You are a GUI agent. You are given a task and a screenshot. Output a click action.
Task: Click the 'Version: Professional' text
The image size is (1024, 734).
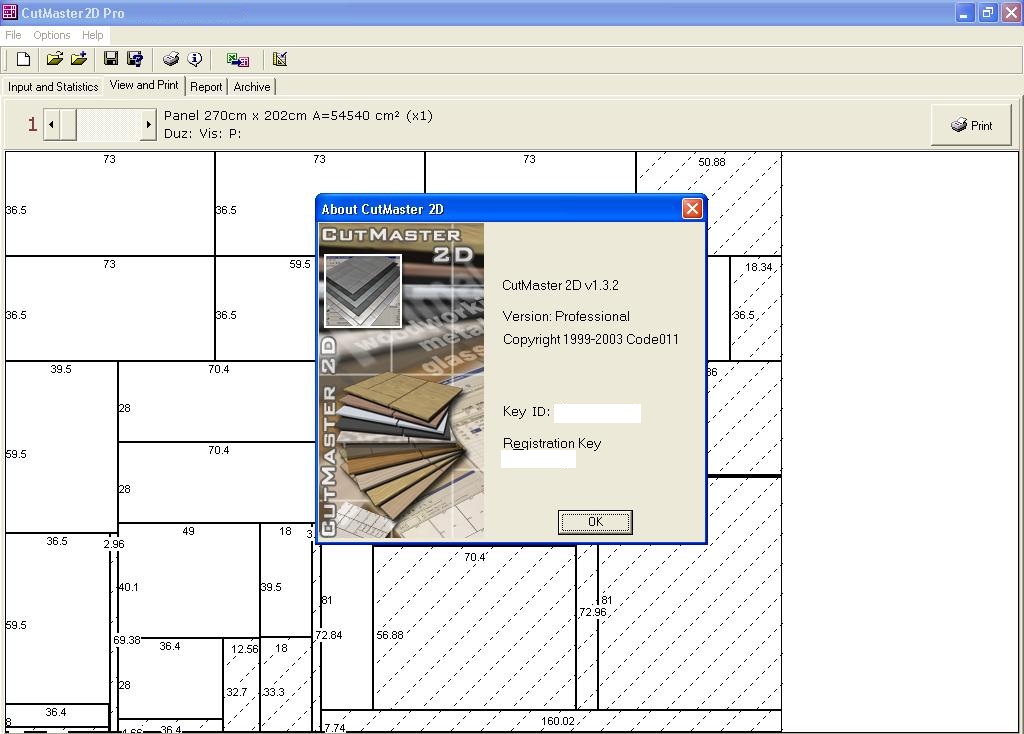pos(566,316)
